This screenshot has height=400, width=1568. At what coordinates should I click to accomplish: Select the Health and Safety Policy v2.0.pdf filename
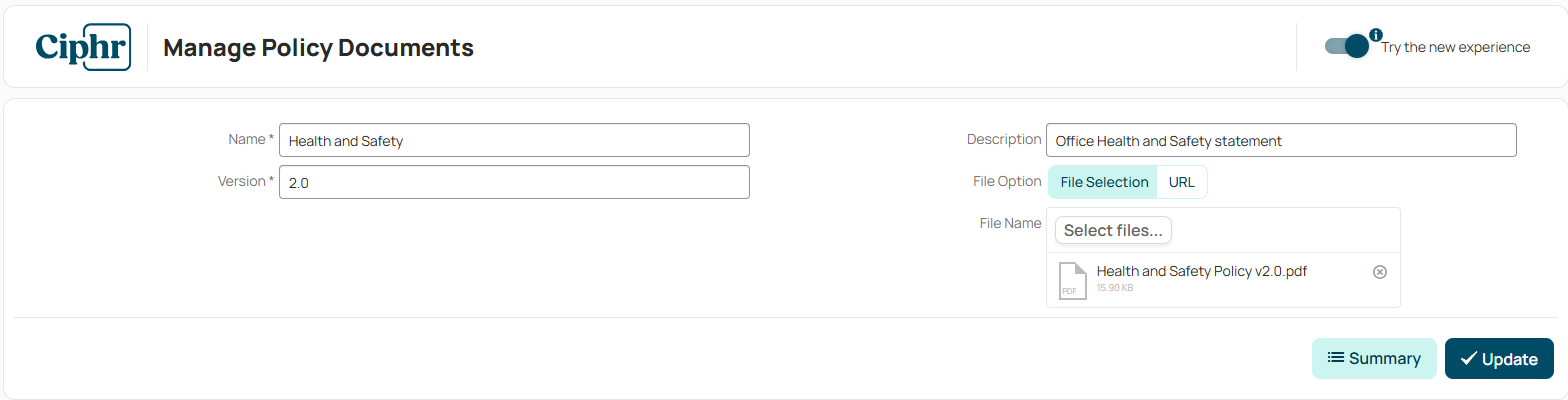coord(1202,271)
